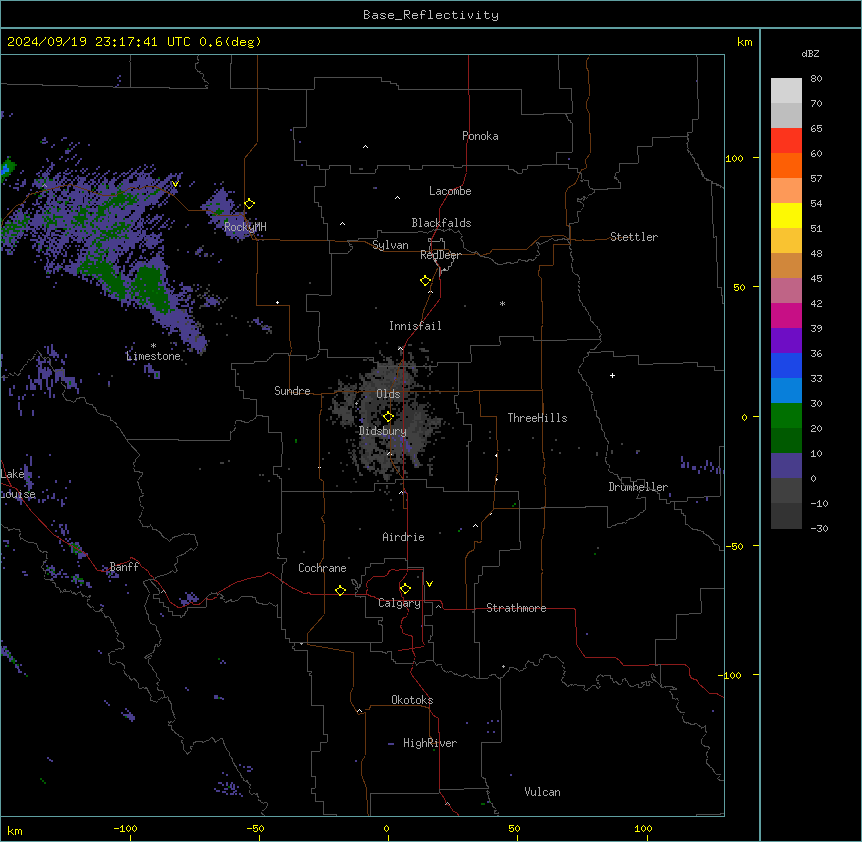The image size is (862, 842).
Task: Click the Stettler map label
Action: pyautogui.click(x=634, y=237)
